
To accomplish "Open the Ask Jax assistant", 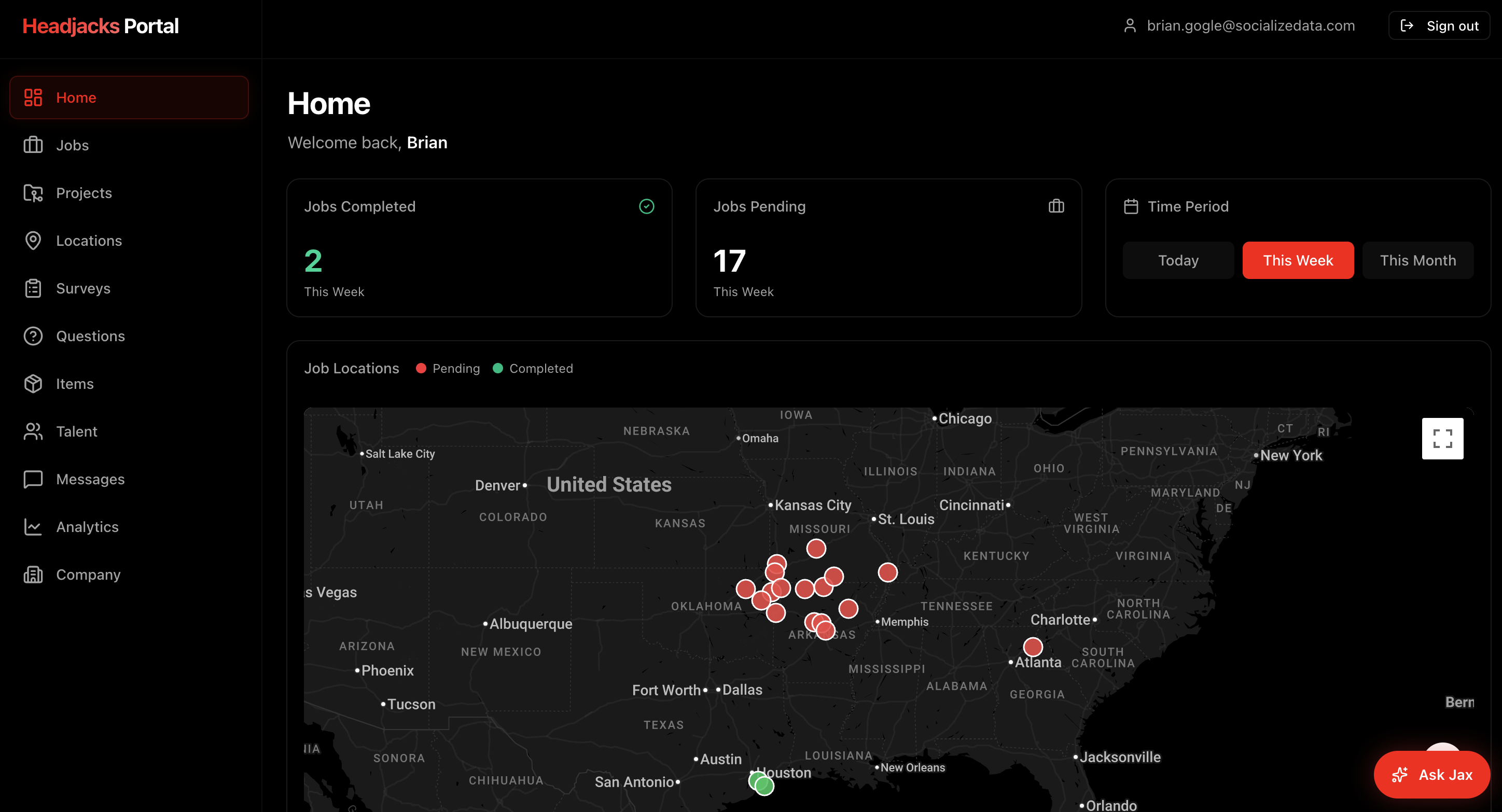I will [x=1432, y=775].
